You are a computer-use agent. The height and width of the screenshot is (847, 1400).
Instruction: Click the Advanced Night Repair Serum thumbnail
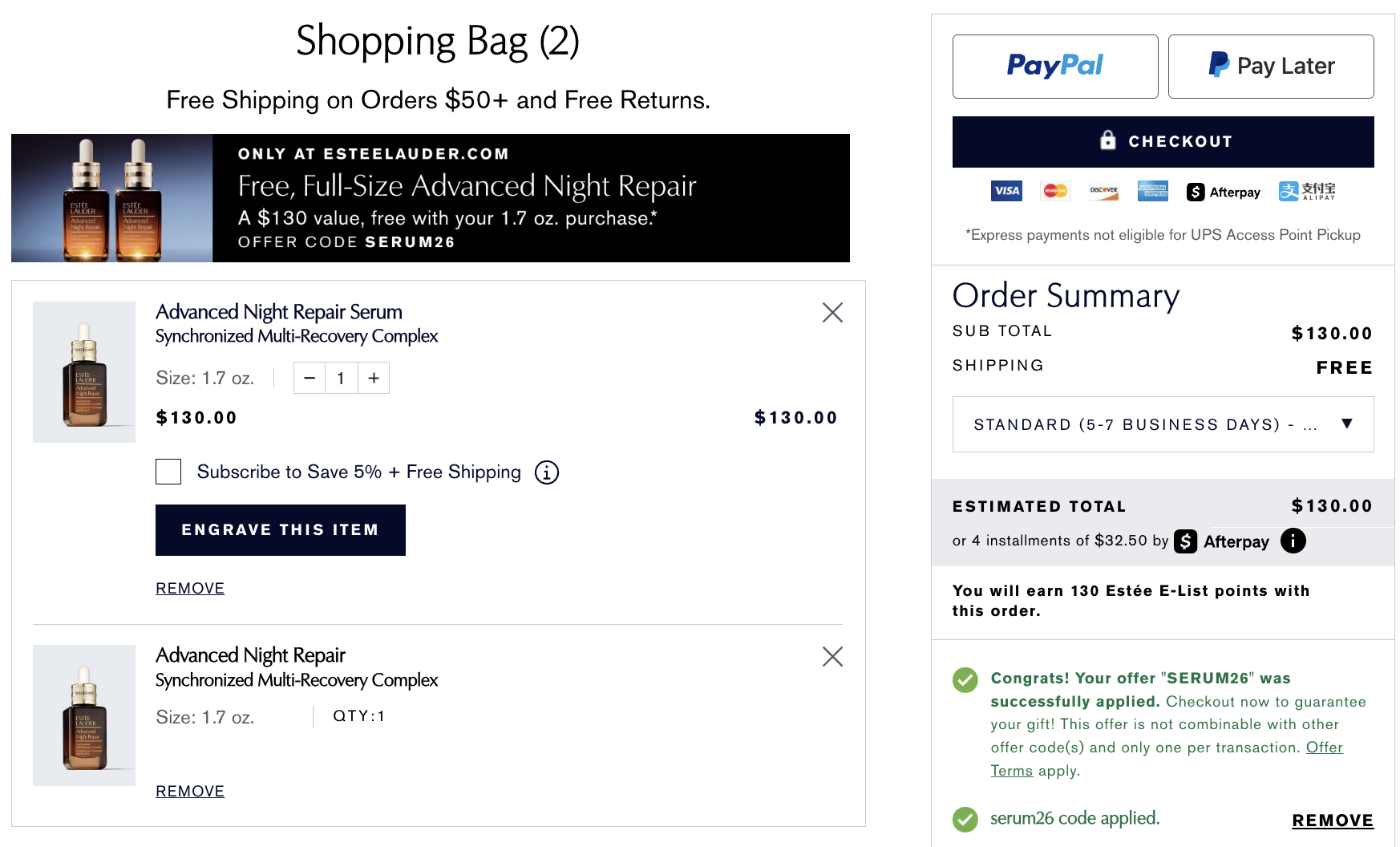[x=84, y=372]
